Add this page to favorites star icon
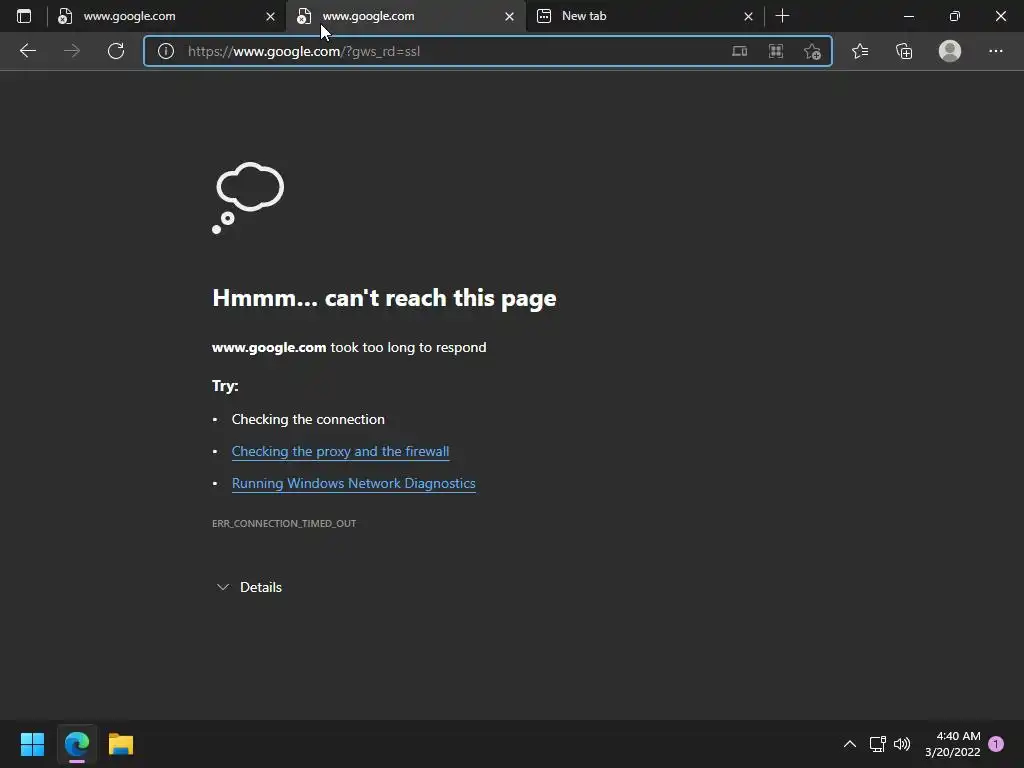 [812, 51]
